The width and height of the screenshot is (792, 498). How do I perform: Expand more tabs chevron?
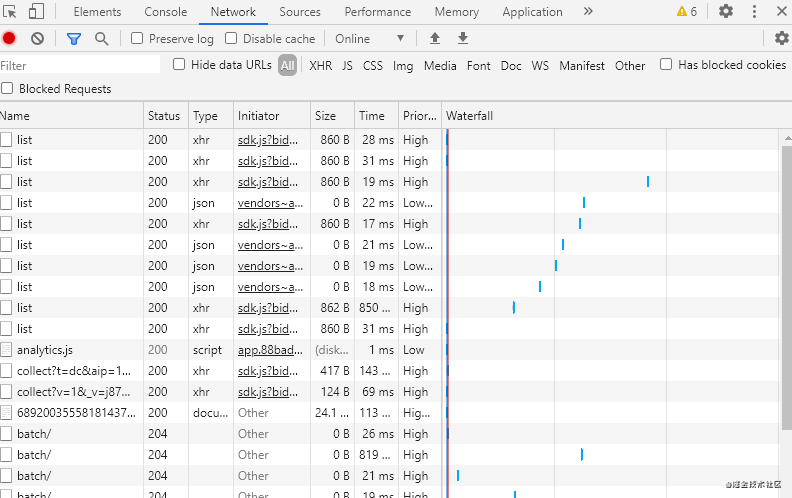(x=588, y=11)
